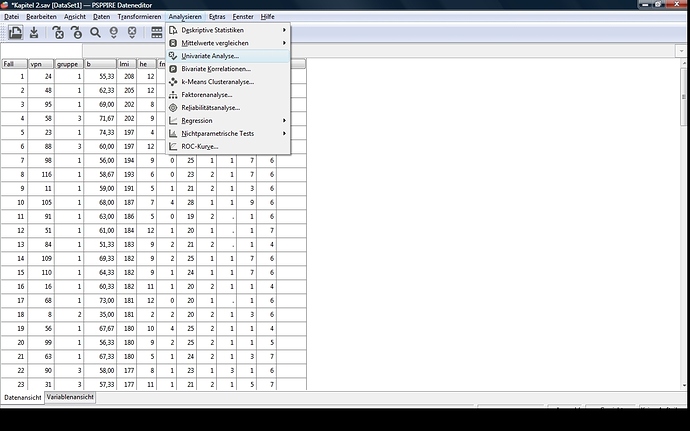Click gruppe cell 3 in row 4

click(x=69, y=118)
